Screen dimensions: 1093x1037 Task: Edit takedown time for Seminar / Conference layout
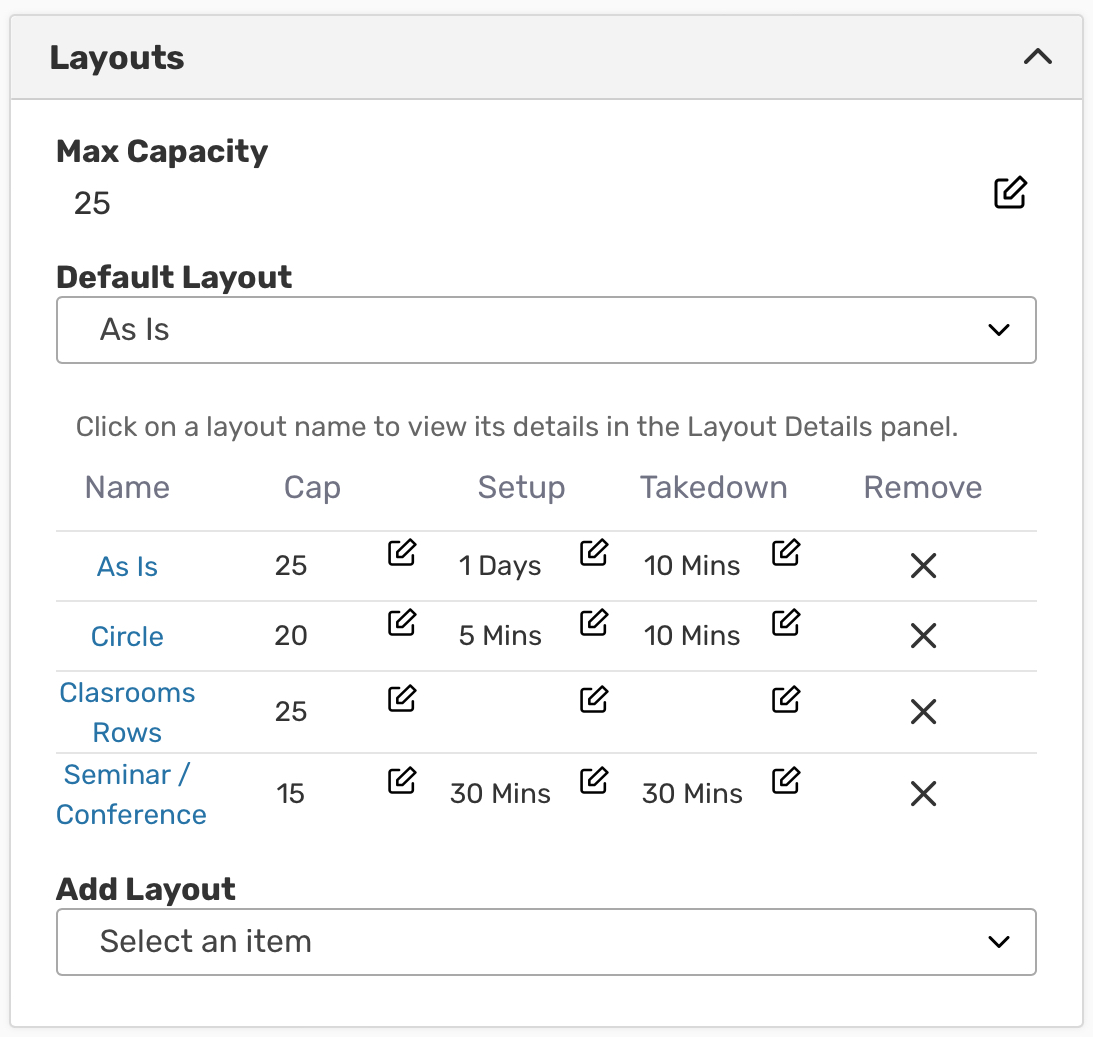click(786, 779)
